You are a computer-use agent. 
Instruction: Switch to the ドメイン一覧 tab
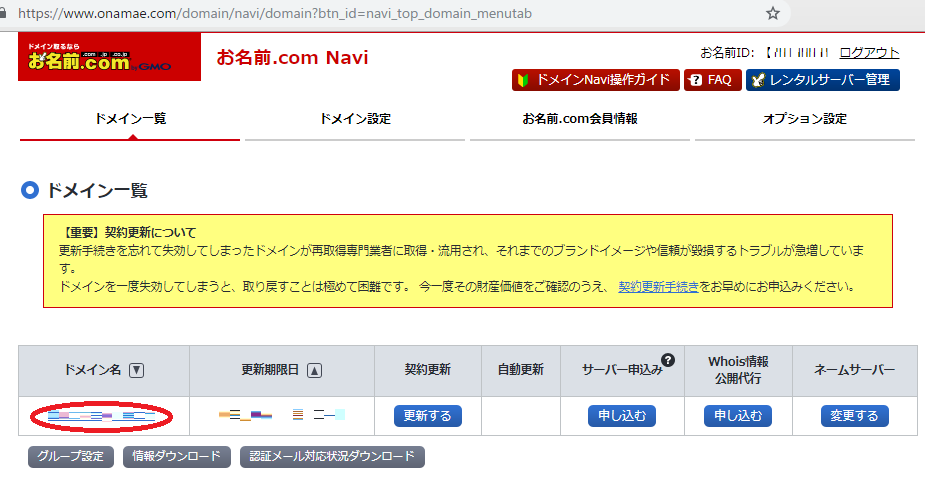coord(130,119)
